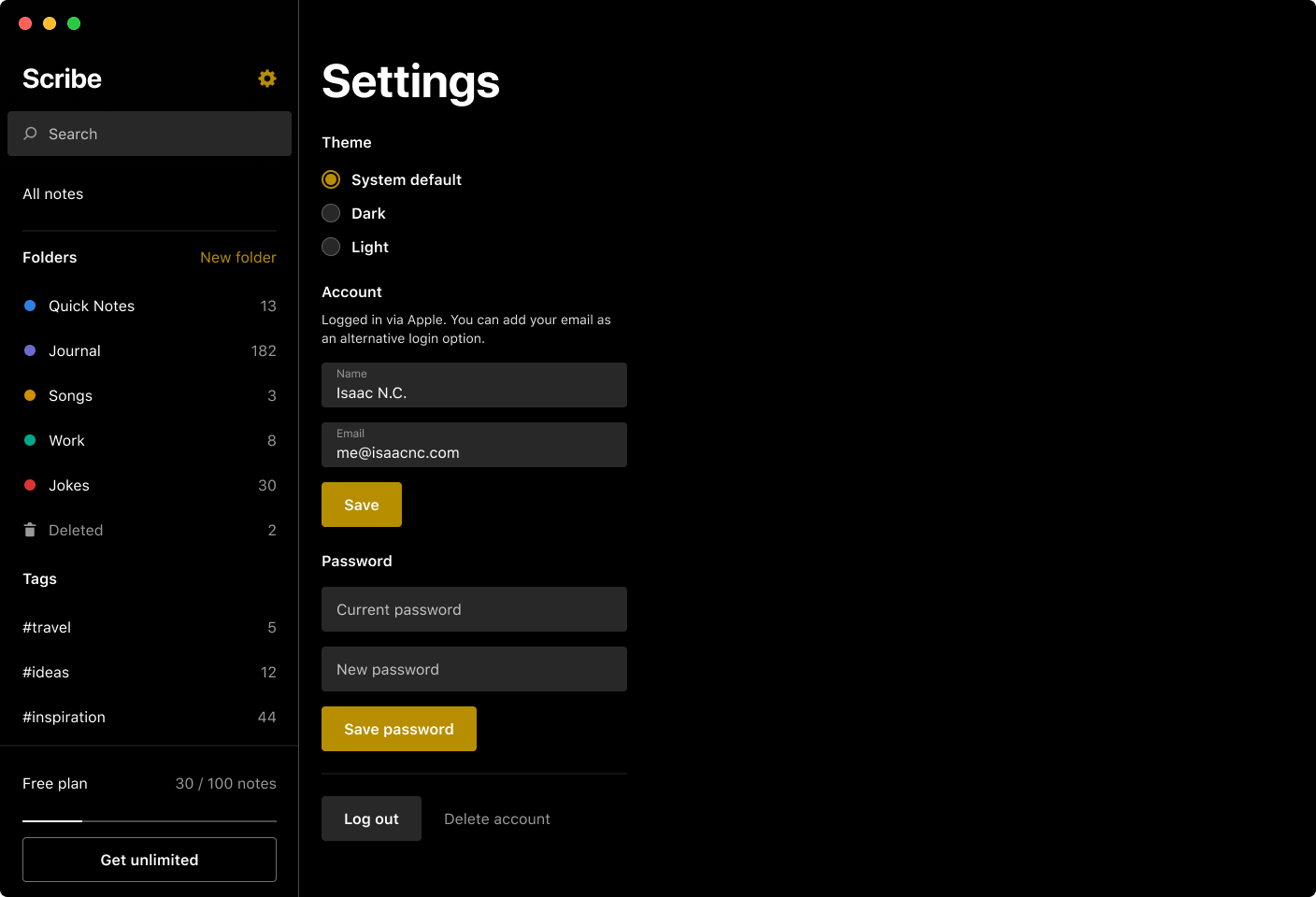Click the green window zoom button
The width and height of the screenshot is (1316, 897).
tap(74, 23)
